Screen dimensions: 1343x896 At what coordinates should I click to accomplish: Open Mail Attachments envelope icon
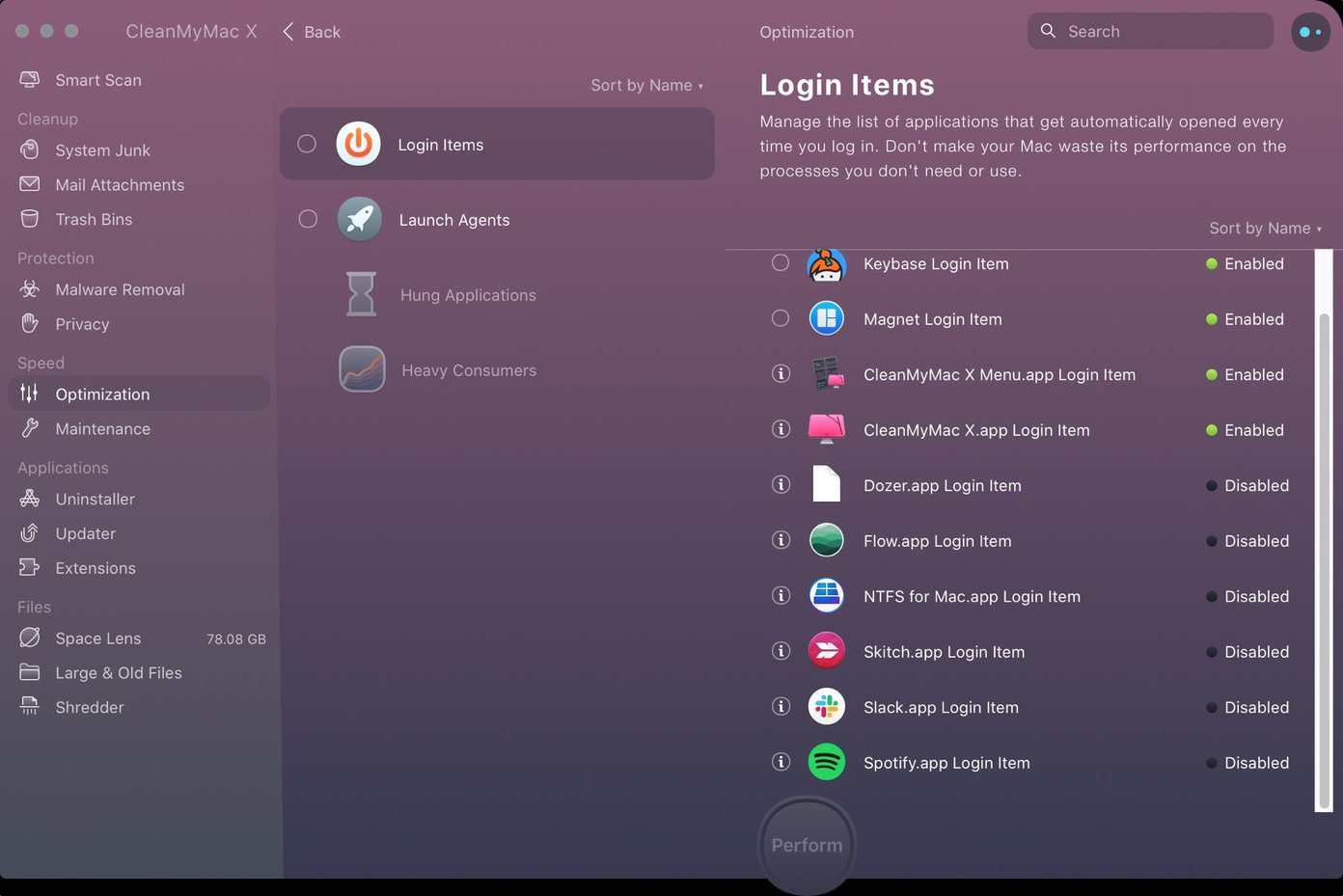pyautogui.click(x=30, y=184)
